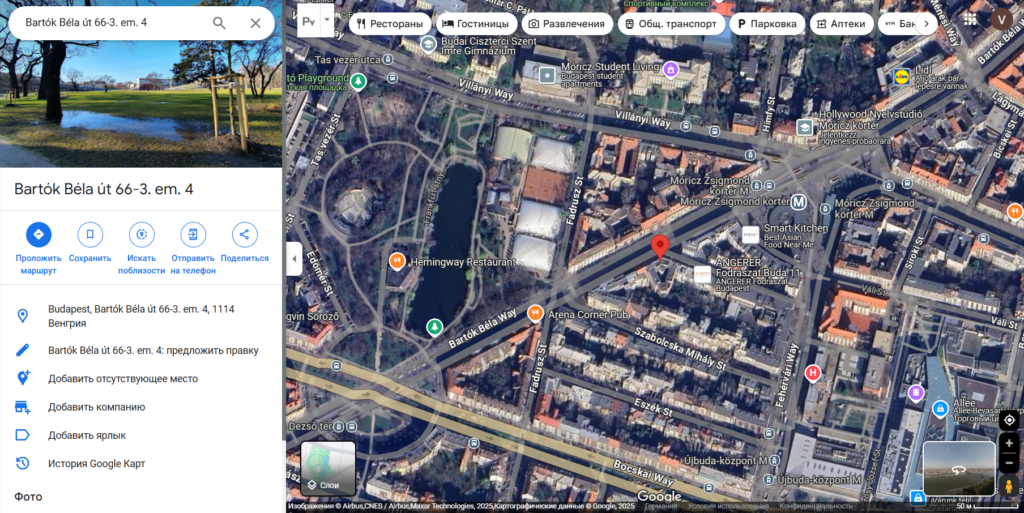The height and width of the screenshot is (513, 1024).
Task: Click the Tas vezér utca stop label
Action: click(x=347, y=59)
